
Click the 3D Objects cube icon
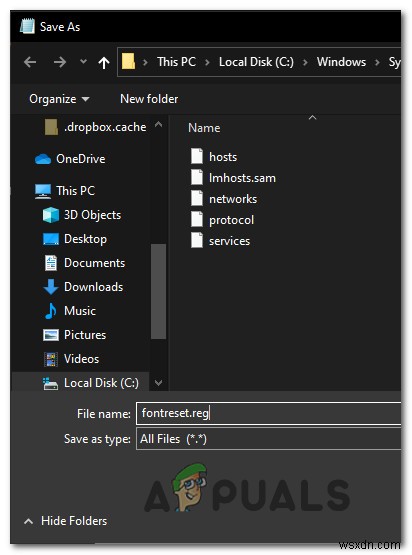pos(51,215)
